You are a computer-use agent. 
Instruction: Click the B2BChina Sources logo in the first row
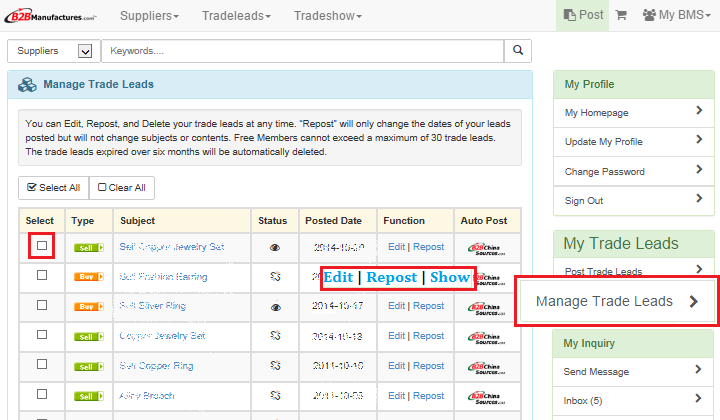coord(485,247)
